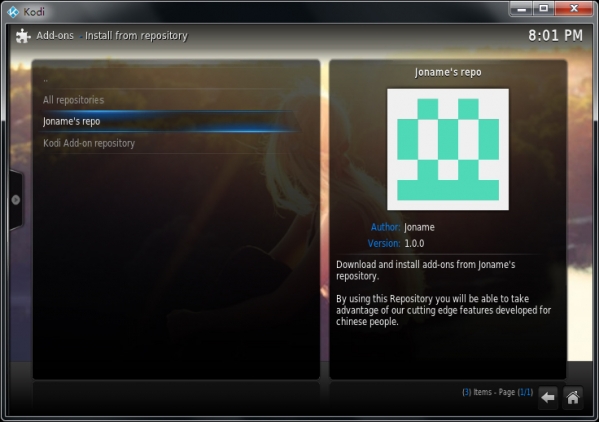
Task: Open Joname's repo in the list
Action: (x=168, y=121)
